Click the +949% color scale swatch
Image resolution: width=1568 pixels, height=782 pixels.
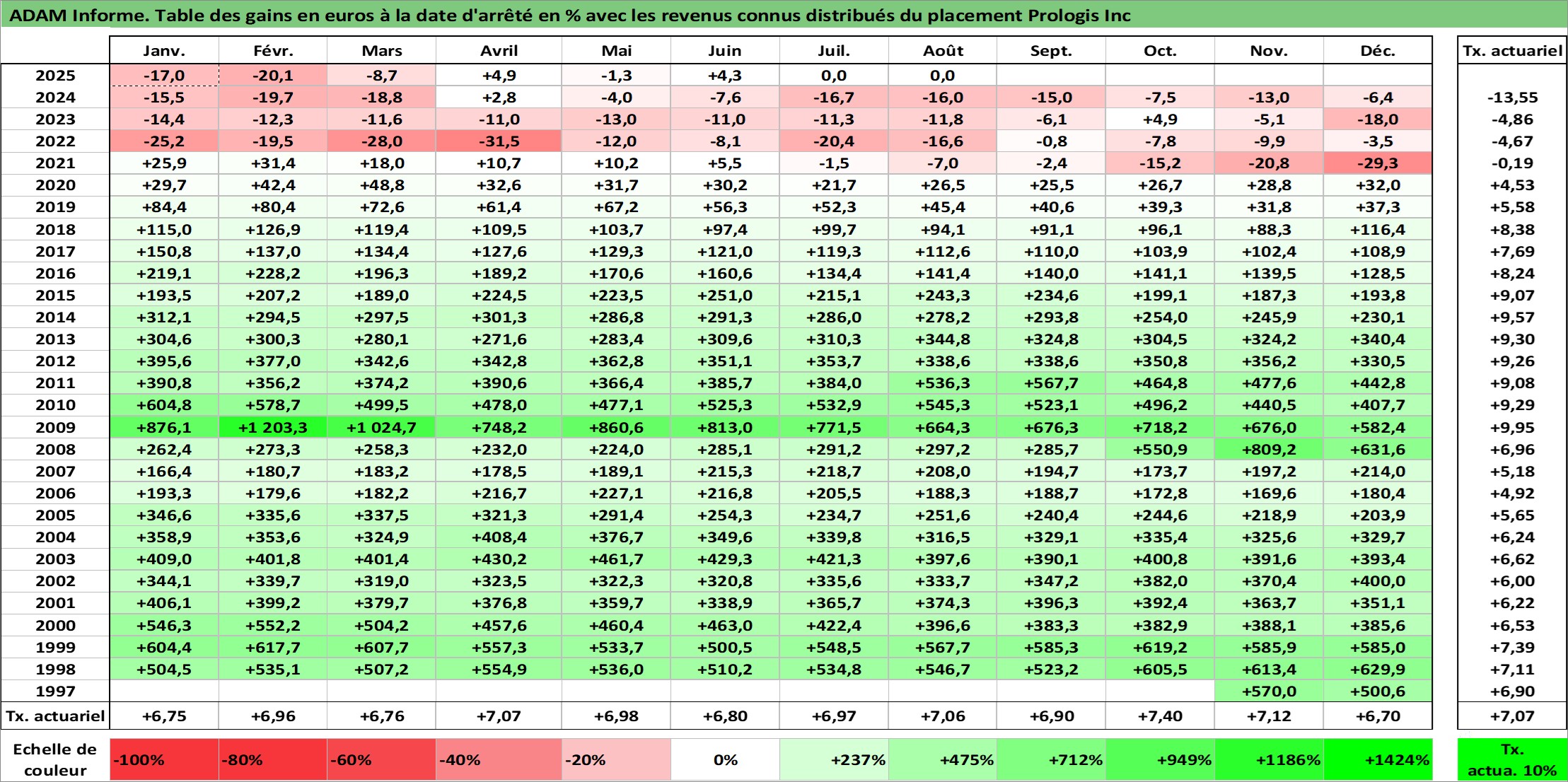point(1160,760)
